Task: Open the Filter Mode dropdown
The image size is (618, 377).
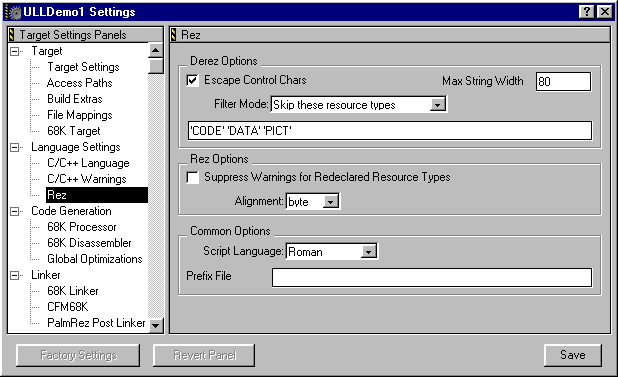Action: [437, 105]
